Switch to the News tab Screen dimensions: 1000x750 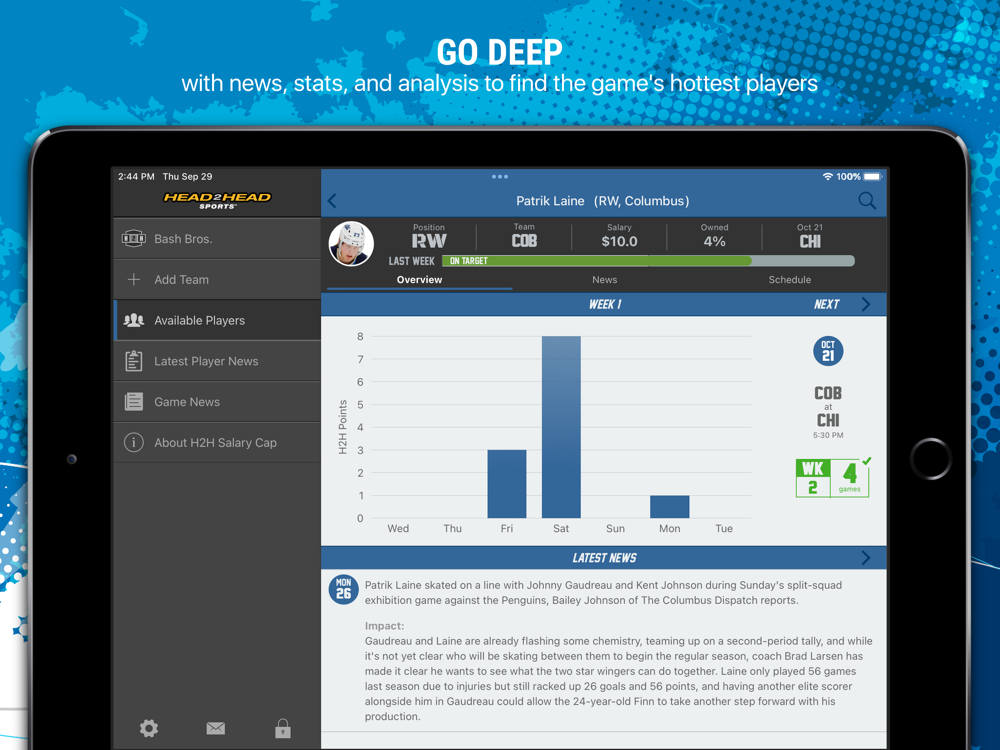click(604, 279)
